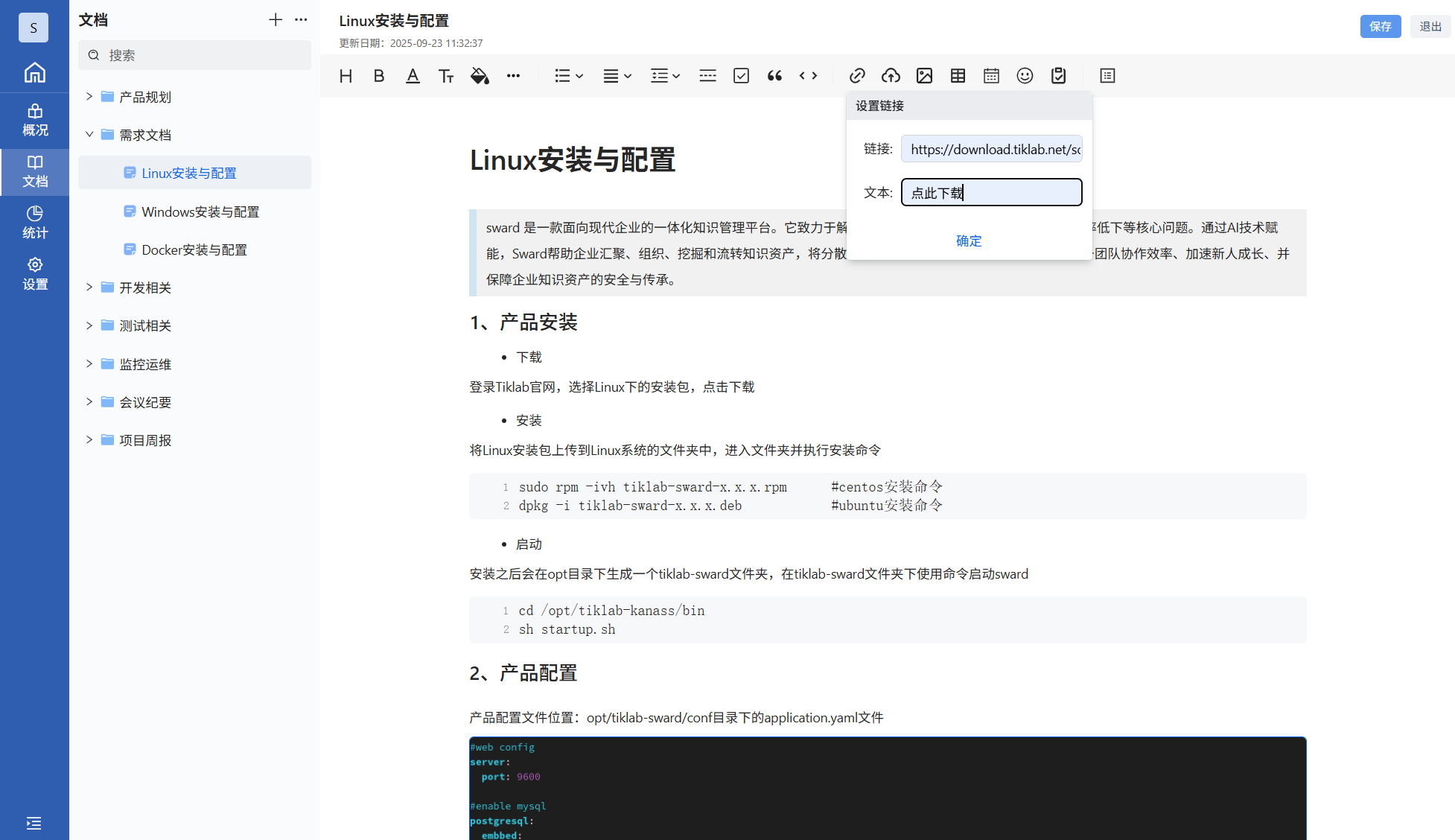The width and height of the screenshot is (1455, 840).
Task: Insert a table
Action: click(958, 76)
